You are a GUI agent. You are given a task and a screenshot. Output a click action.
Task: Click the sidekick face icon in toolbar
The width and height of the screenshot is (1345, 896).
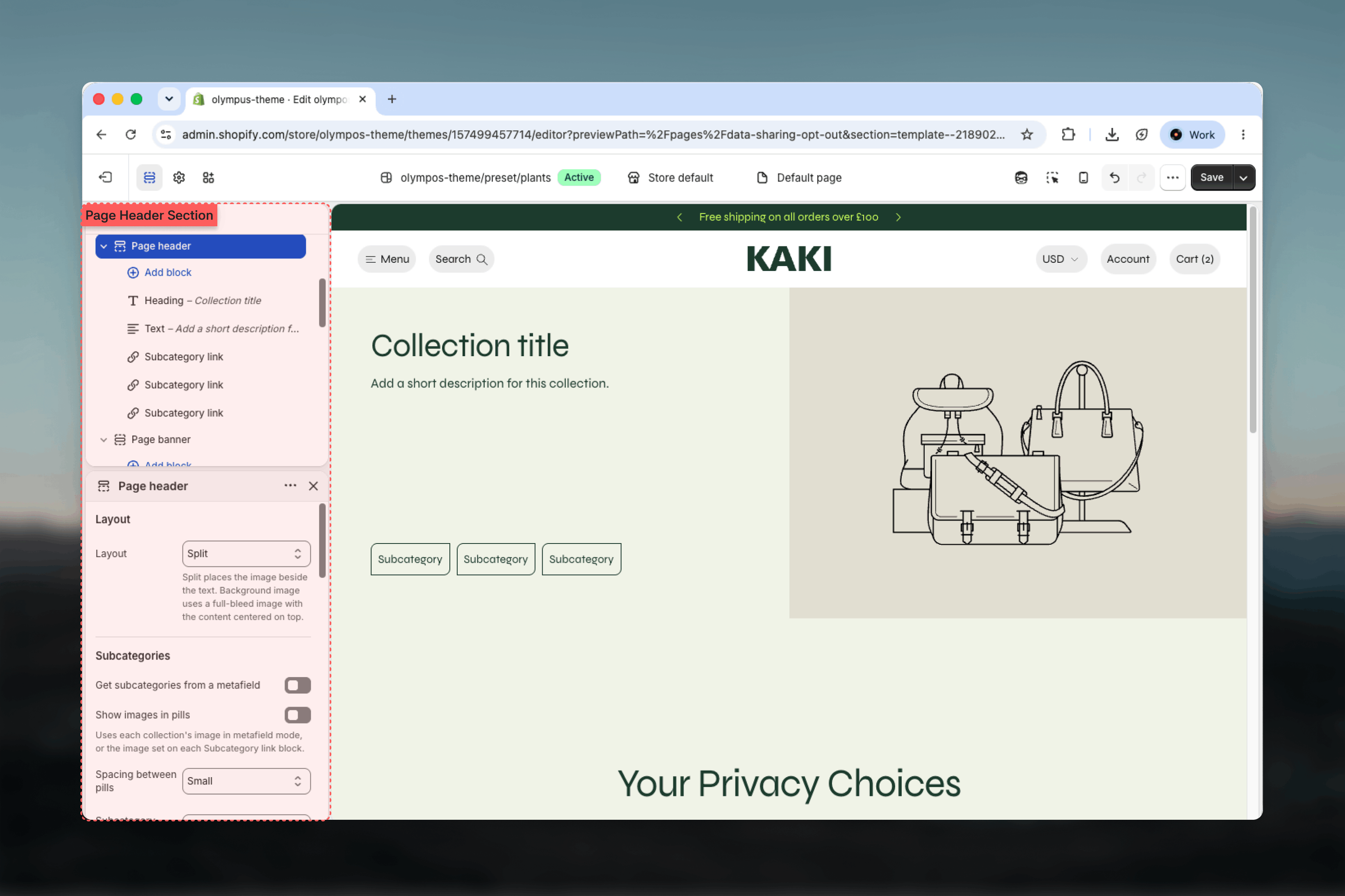point(1021,177)
